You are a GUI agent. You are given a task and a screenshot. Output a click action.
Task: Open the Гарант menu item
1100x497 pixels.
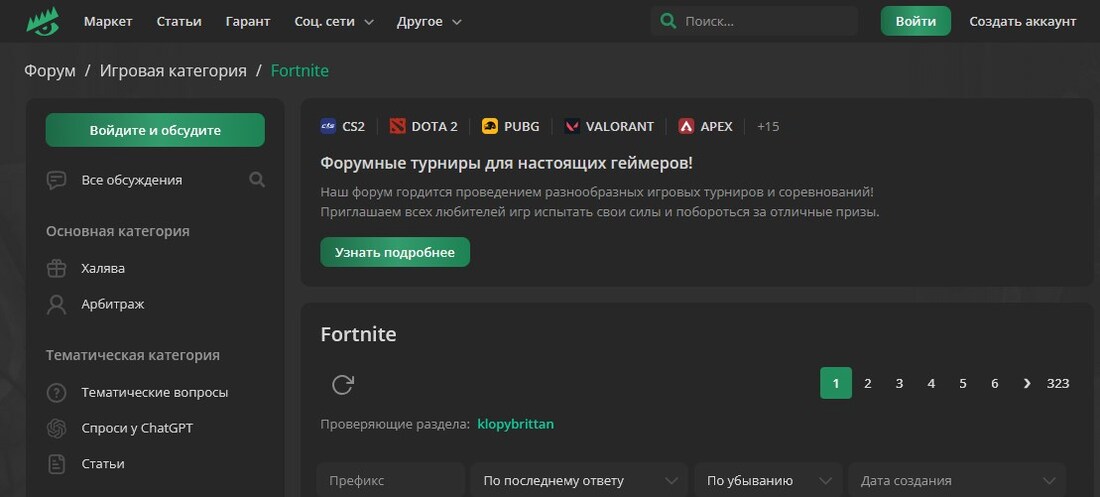(248, 22)
